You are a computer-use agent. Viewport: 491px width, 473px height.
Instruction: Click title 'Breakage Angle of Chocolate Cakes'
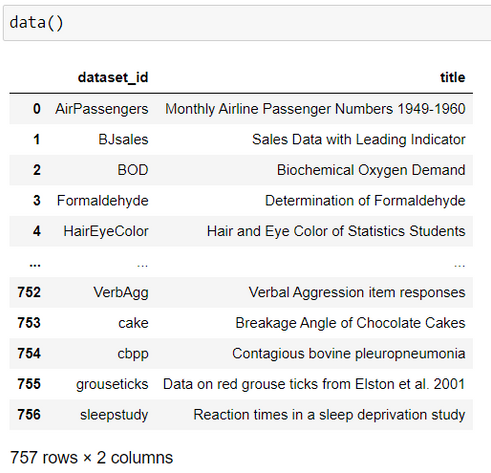coord(350,323)
